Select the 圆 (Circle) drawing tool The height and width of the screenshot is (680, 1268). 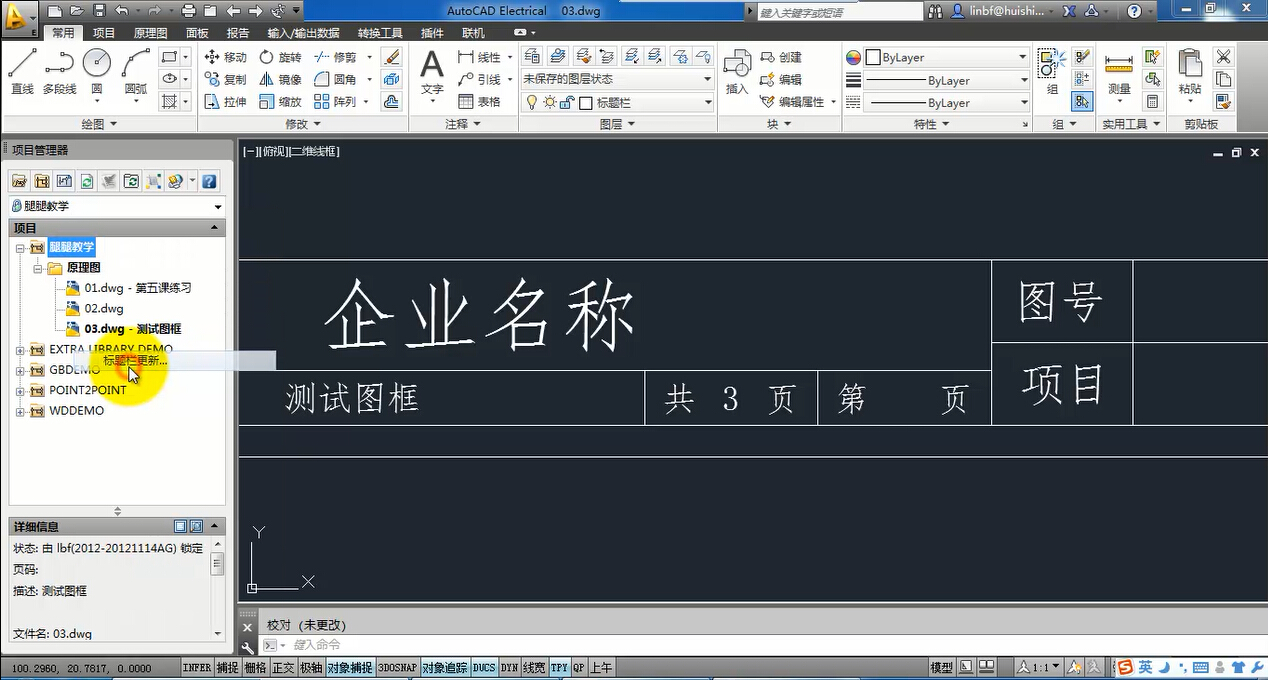click(x=97, y=70)
